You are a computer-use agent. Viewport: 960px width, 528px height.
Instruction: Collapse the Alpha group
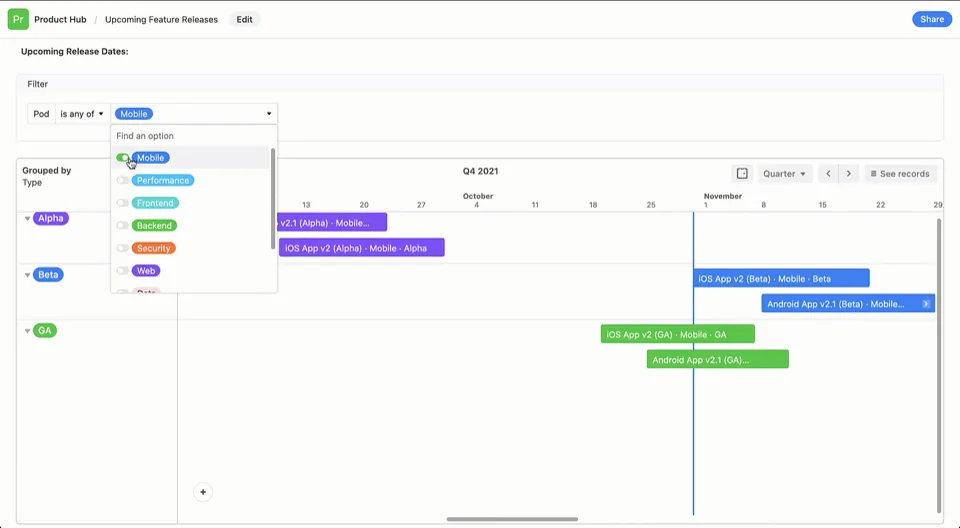(28, 219)
